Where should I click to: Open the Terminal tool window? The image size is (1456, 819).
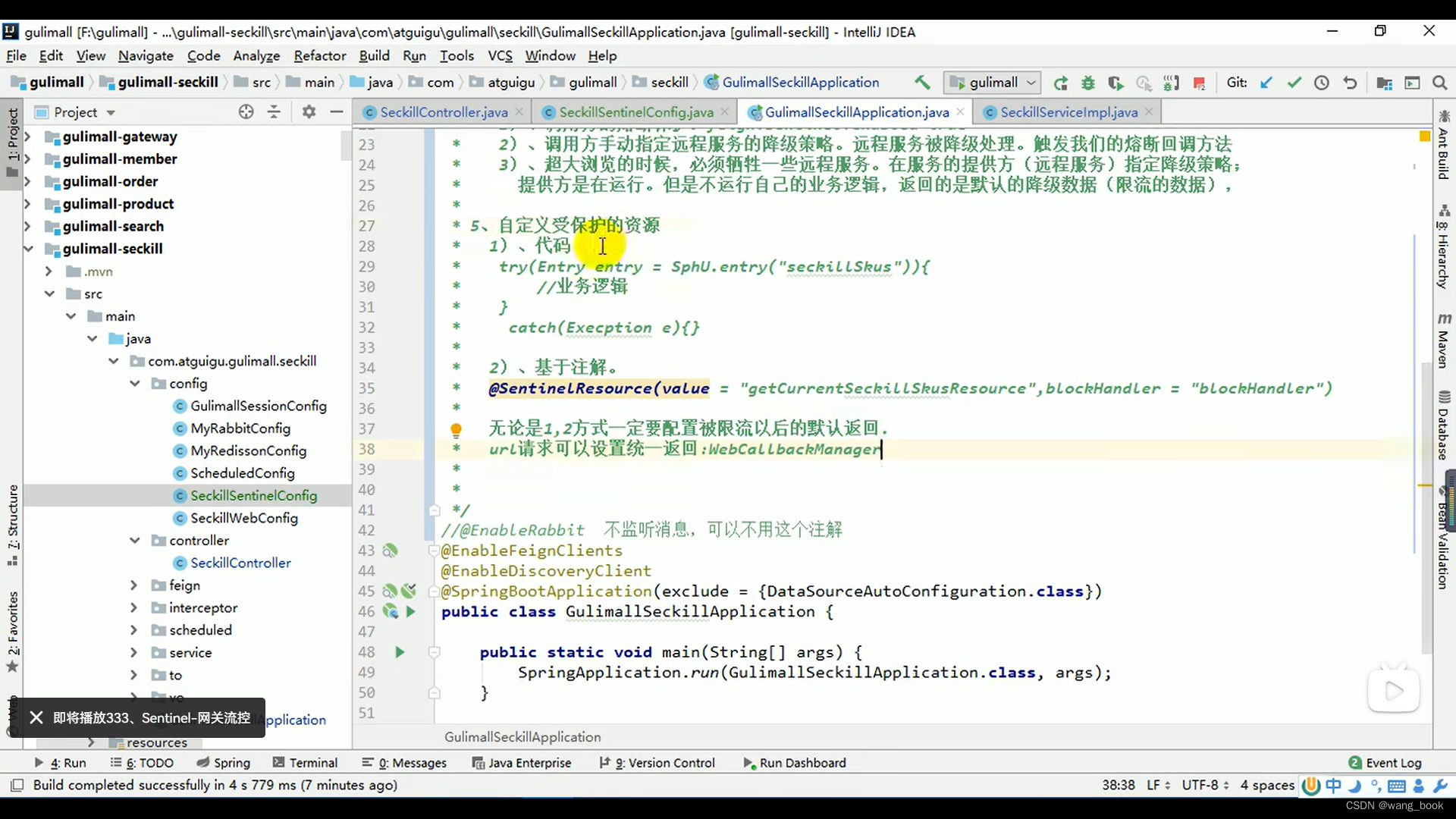coord(305,763)
